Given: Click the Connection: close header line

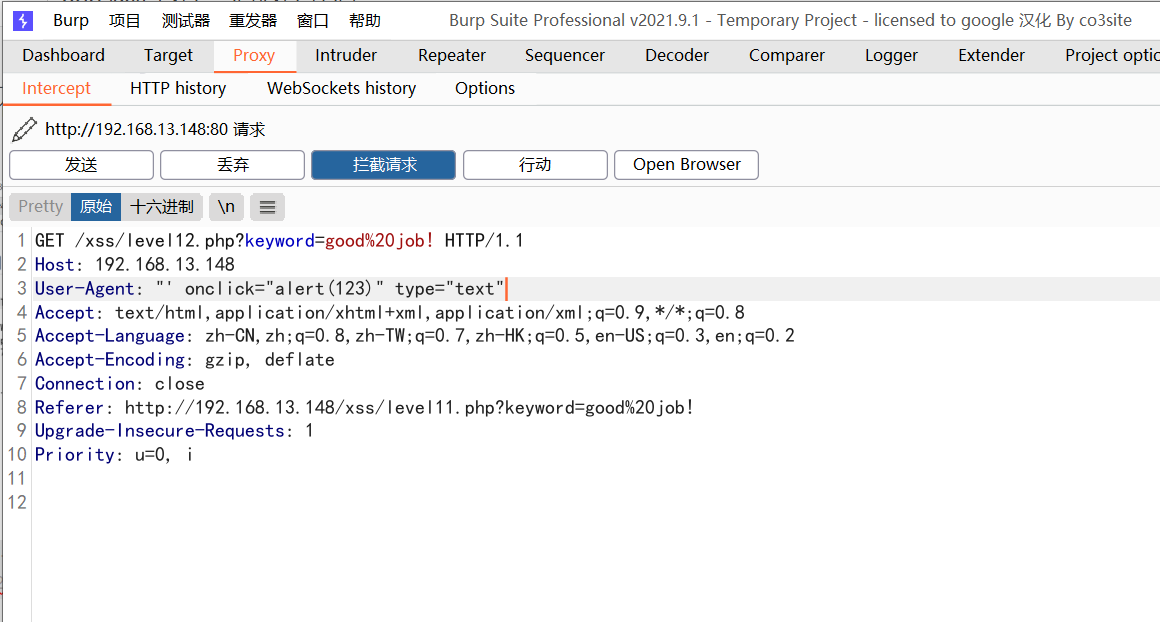Looking at the screenshot, I should click(120, 384).
